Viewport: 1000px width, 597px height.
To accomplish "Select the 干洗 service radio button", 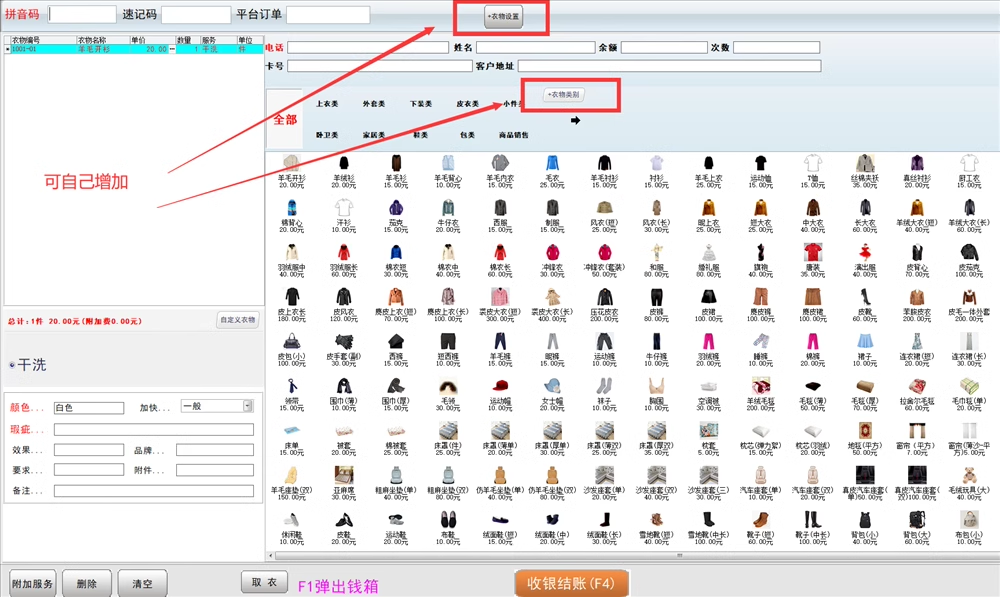I will [x=12, y=365].
